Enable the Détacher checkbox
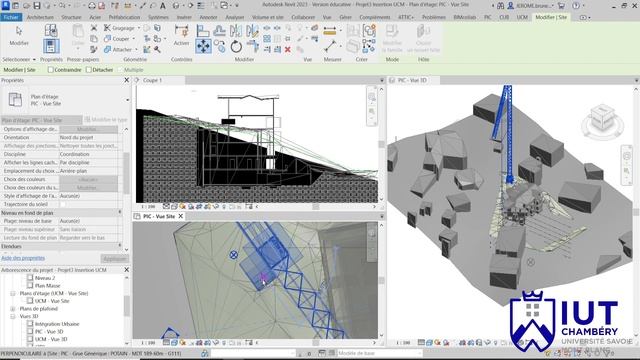The width and height of the screenshot is (640, 360). 89,70
